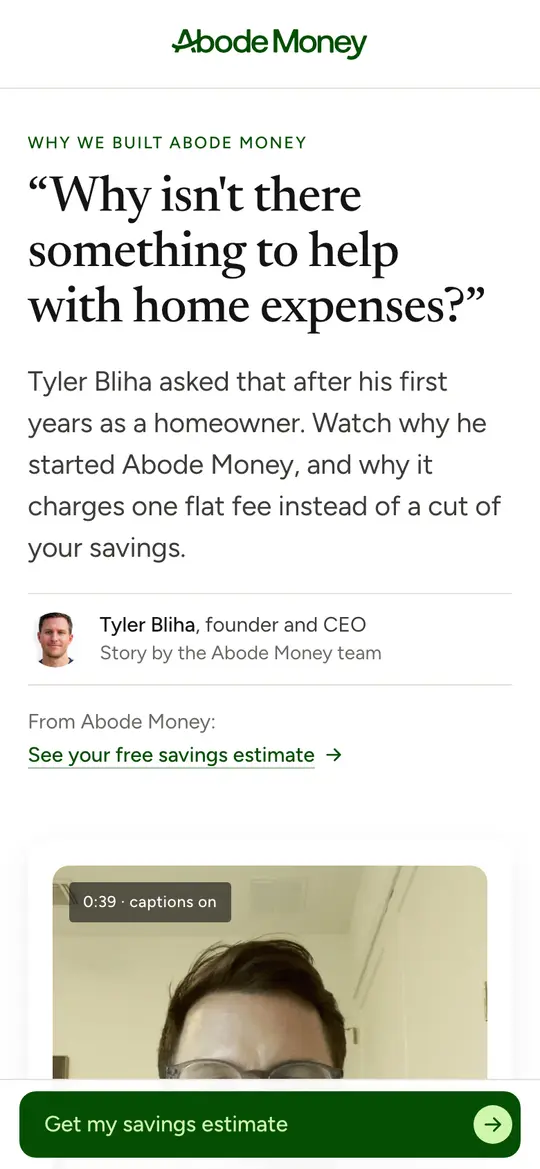The height and width of the screenshot is (1169, 540).
Task: Tap Tyler Bliha's avatar photo
Action: tap(55, 639)
